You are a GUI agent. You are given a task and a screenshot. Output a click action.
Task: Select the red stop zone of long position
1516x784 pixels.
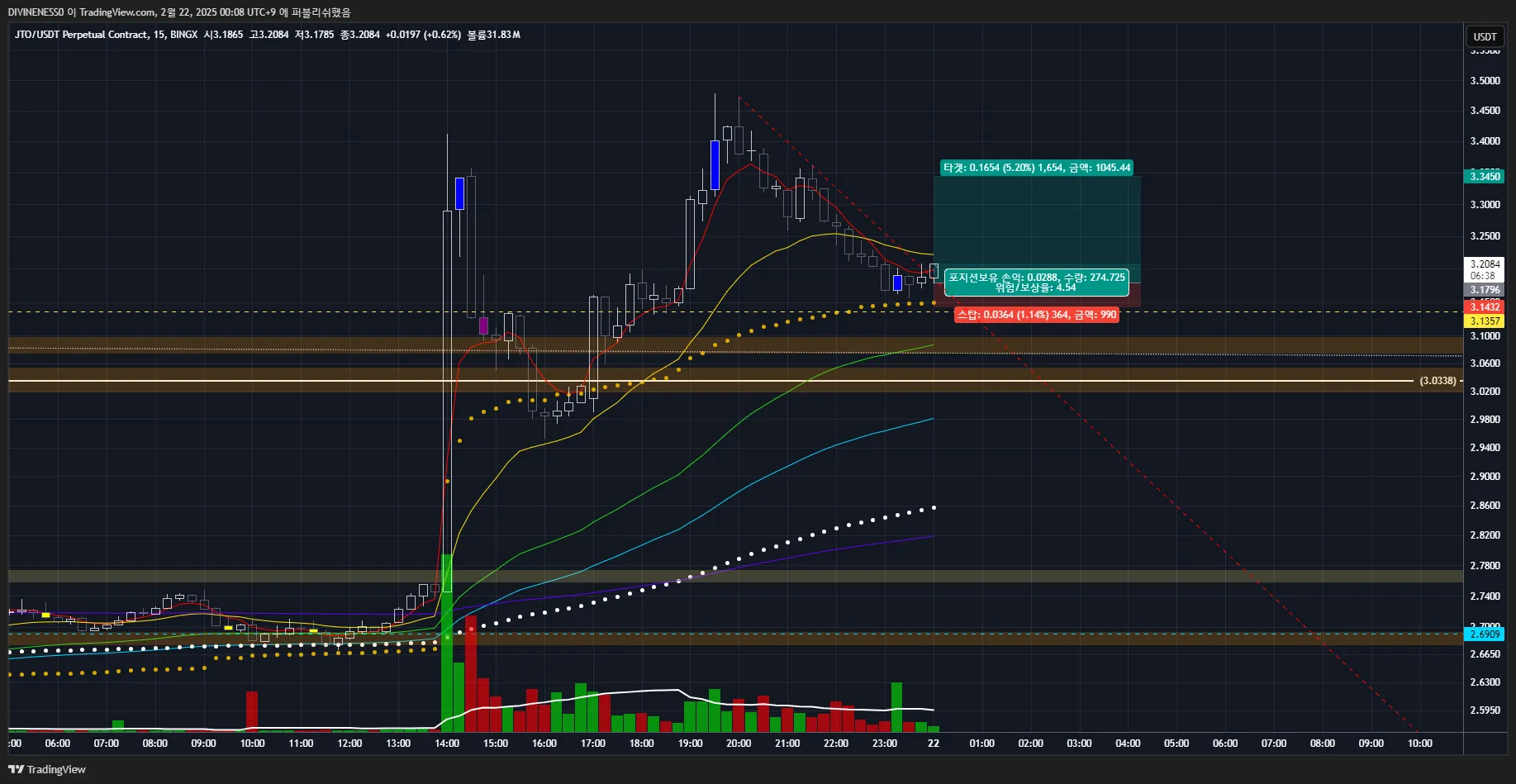(x=1037, y=295)
